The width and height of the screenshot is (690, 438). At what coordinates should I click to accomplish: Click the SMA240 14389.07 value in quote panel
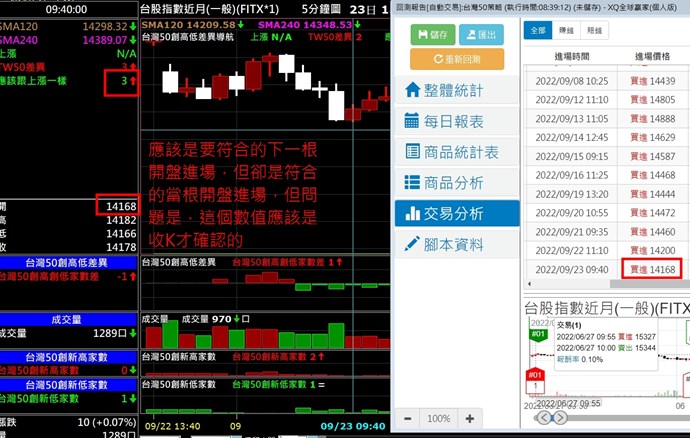105,40
